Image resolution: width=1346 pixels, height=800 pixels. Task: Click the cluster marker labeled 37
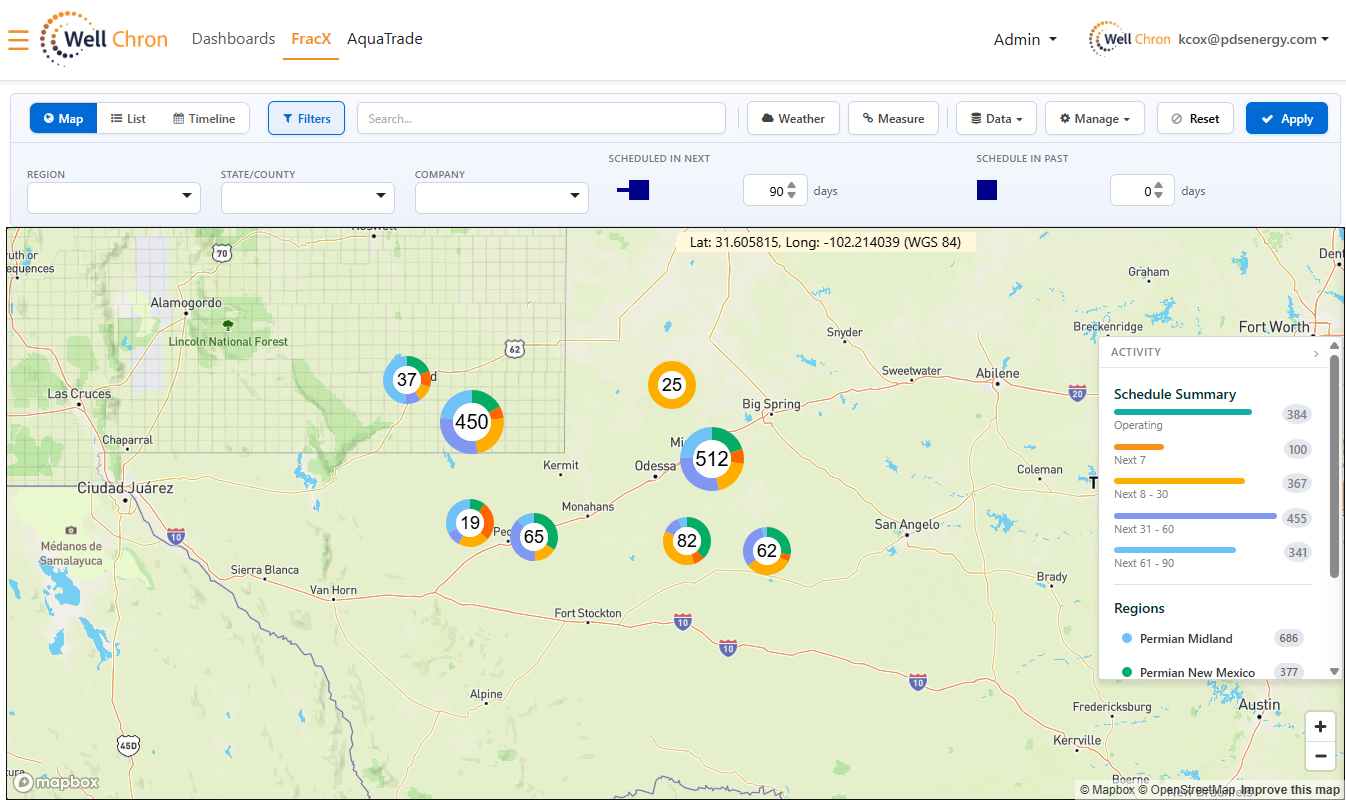coord(407,380)
